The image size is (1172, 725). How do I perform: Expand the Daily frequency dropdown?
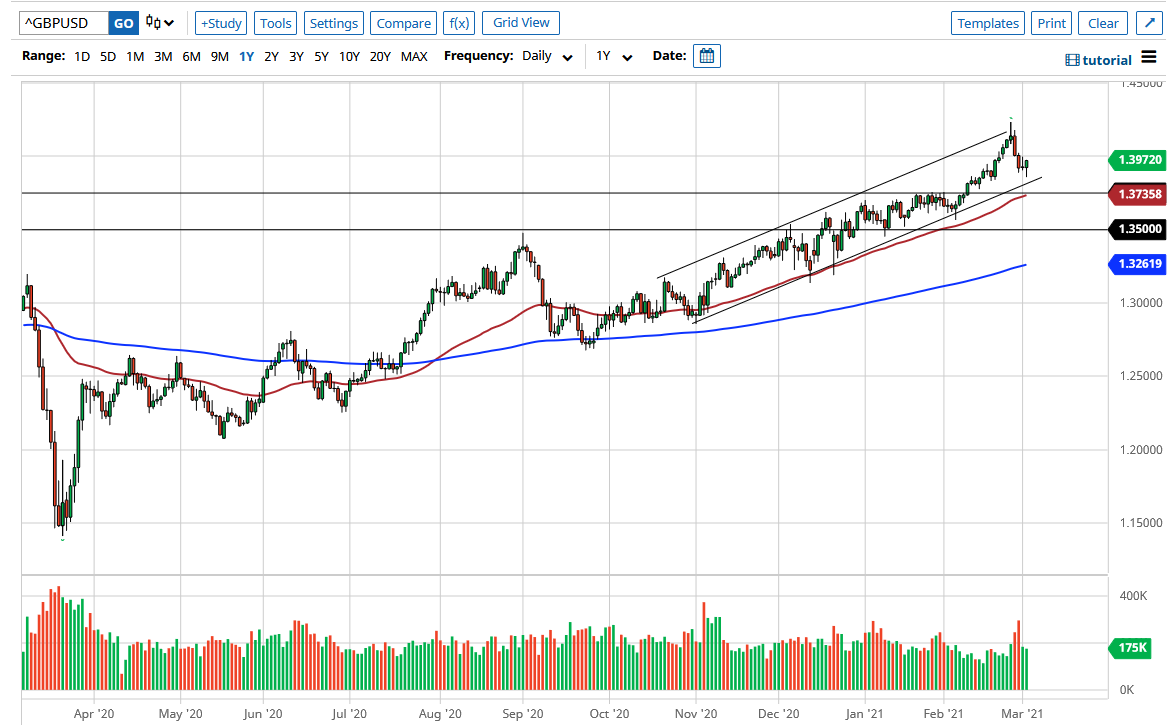[x=547, y=56]
